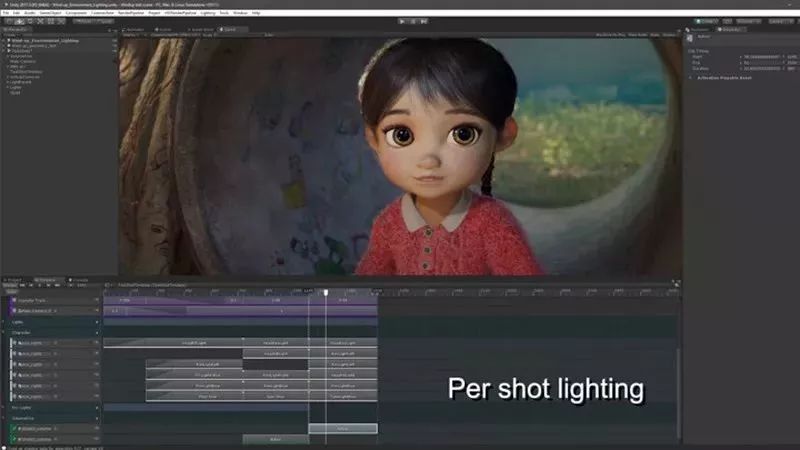Screen dimensions: 800x450
Task: Open the Window menu
Action: [240, 13]
